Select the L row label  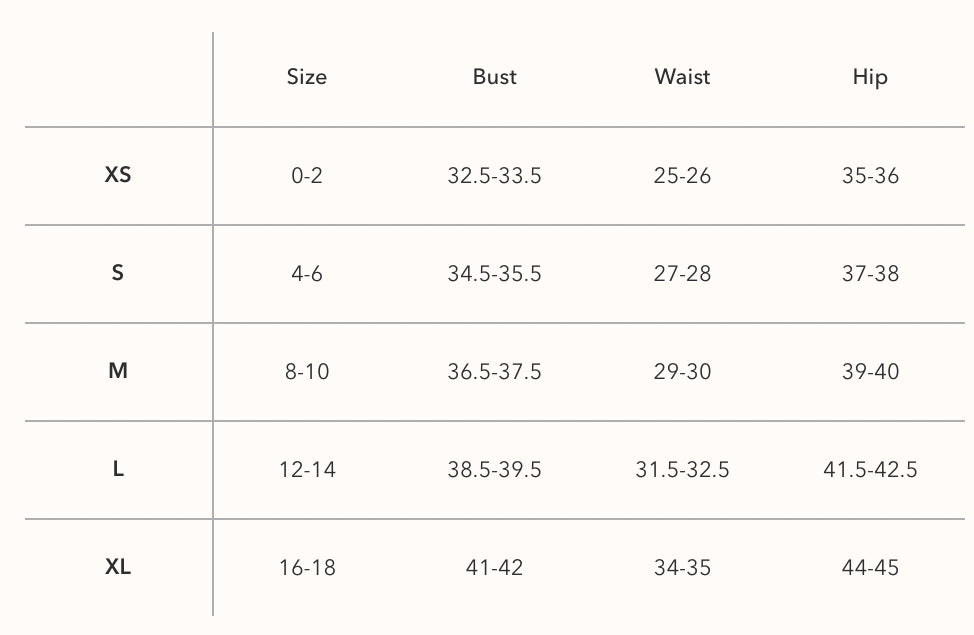[x=118, y=468]
